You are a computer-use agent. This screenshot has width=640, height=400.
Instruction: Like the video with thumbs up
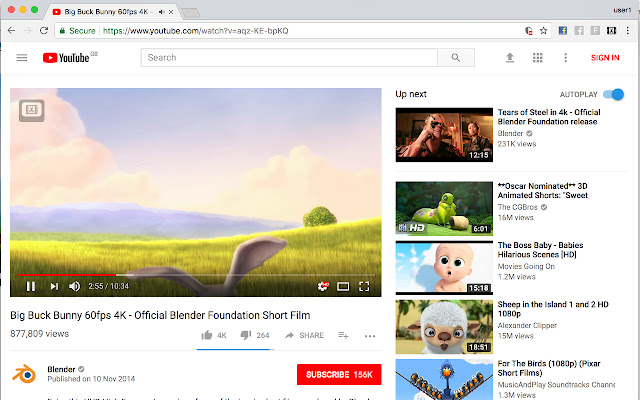tap(207, 336)
